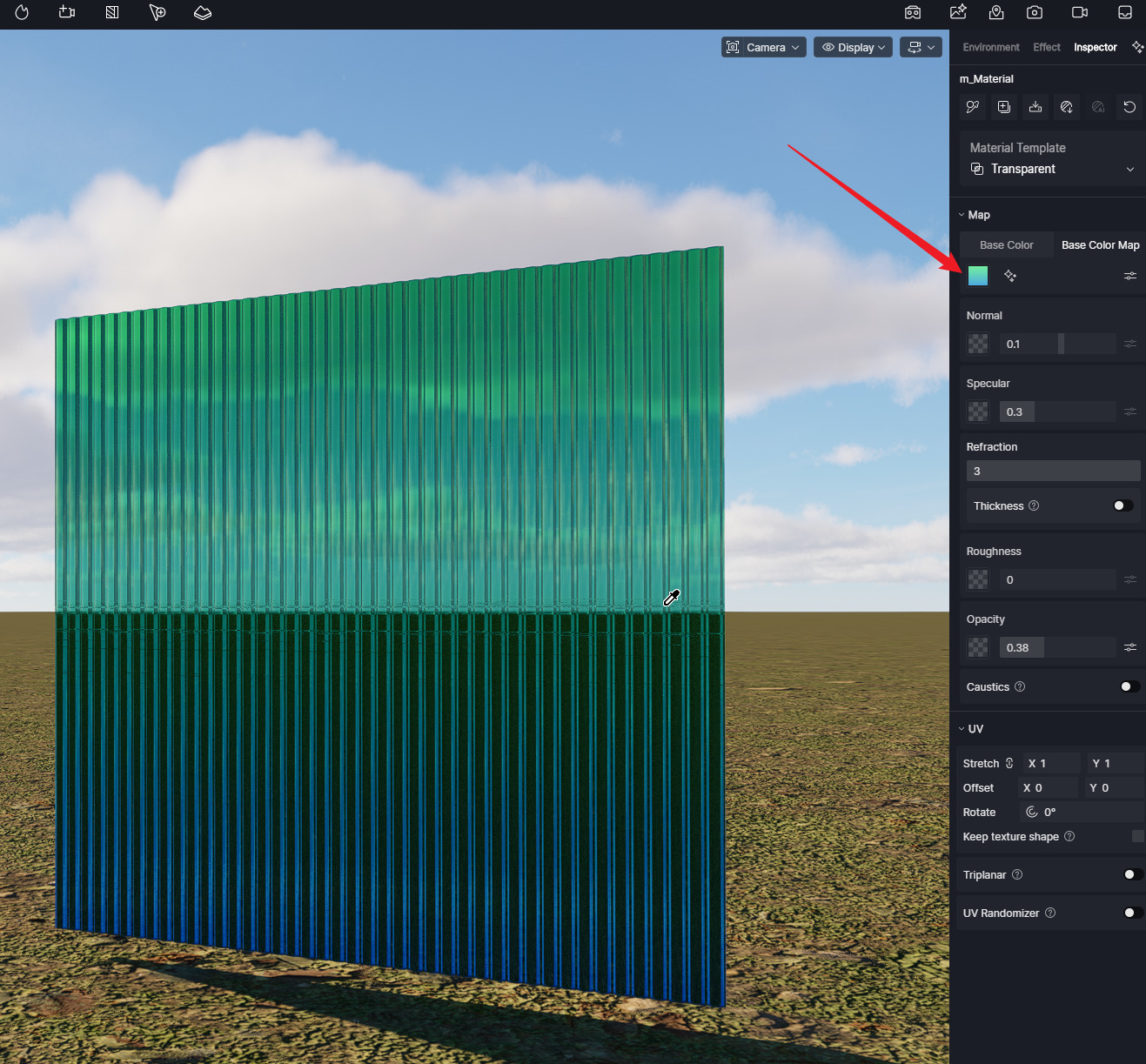Enable the Thickness toggle

click(1123, 505)
